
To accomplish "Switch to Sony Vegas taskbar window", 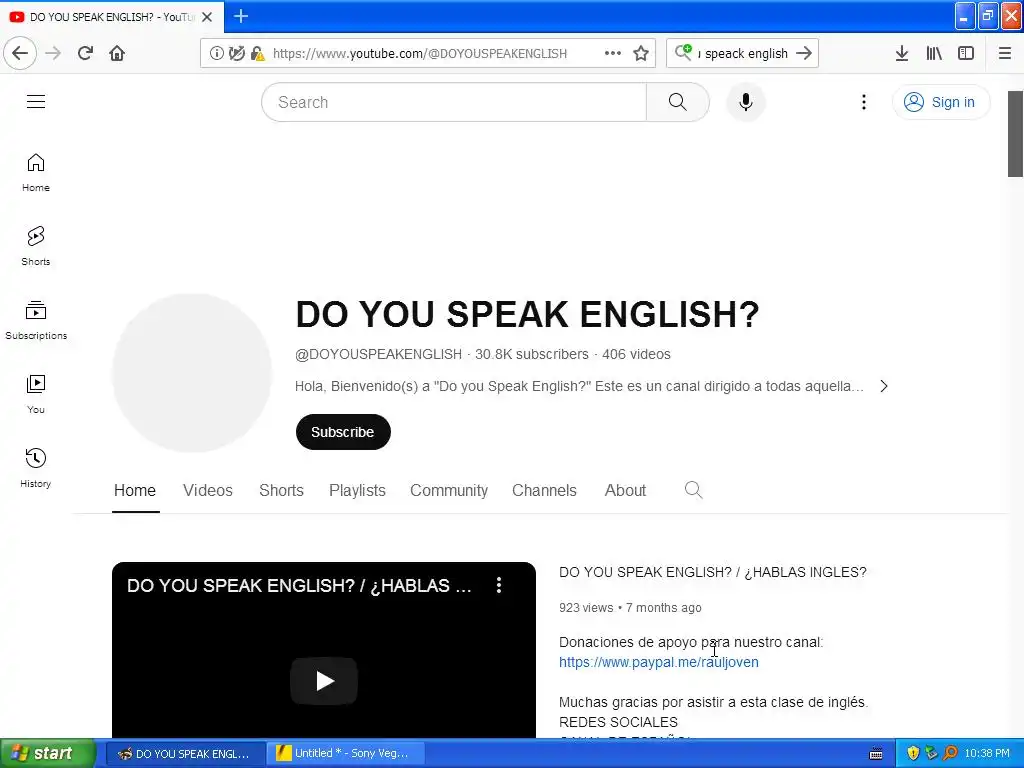I will pyautogui.click(x=347, y=753).
